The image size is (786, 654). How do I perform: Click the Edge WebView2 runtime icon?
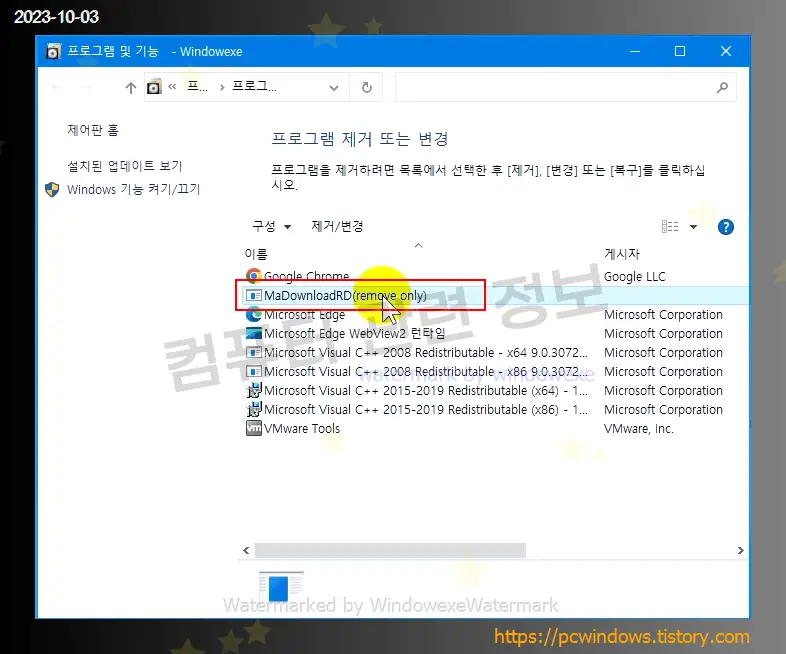[x=254, y=333]
